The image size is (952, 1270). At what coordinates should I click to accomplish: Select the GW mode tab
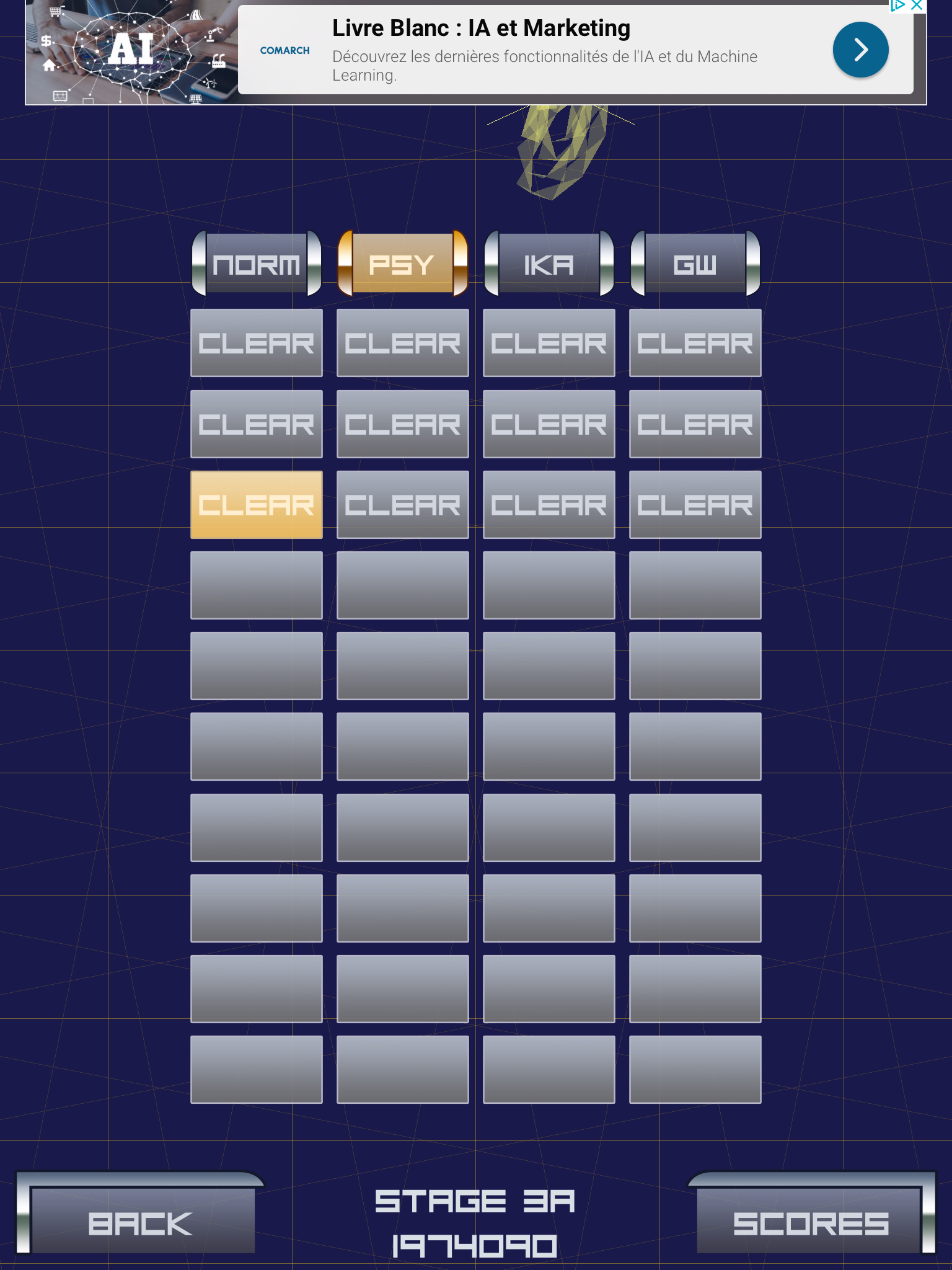pyautogui.click(x=695, y=264)
